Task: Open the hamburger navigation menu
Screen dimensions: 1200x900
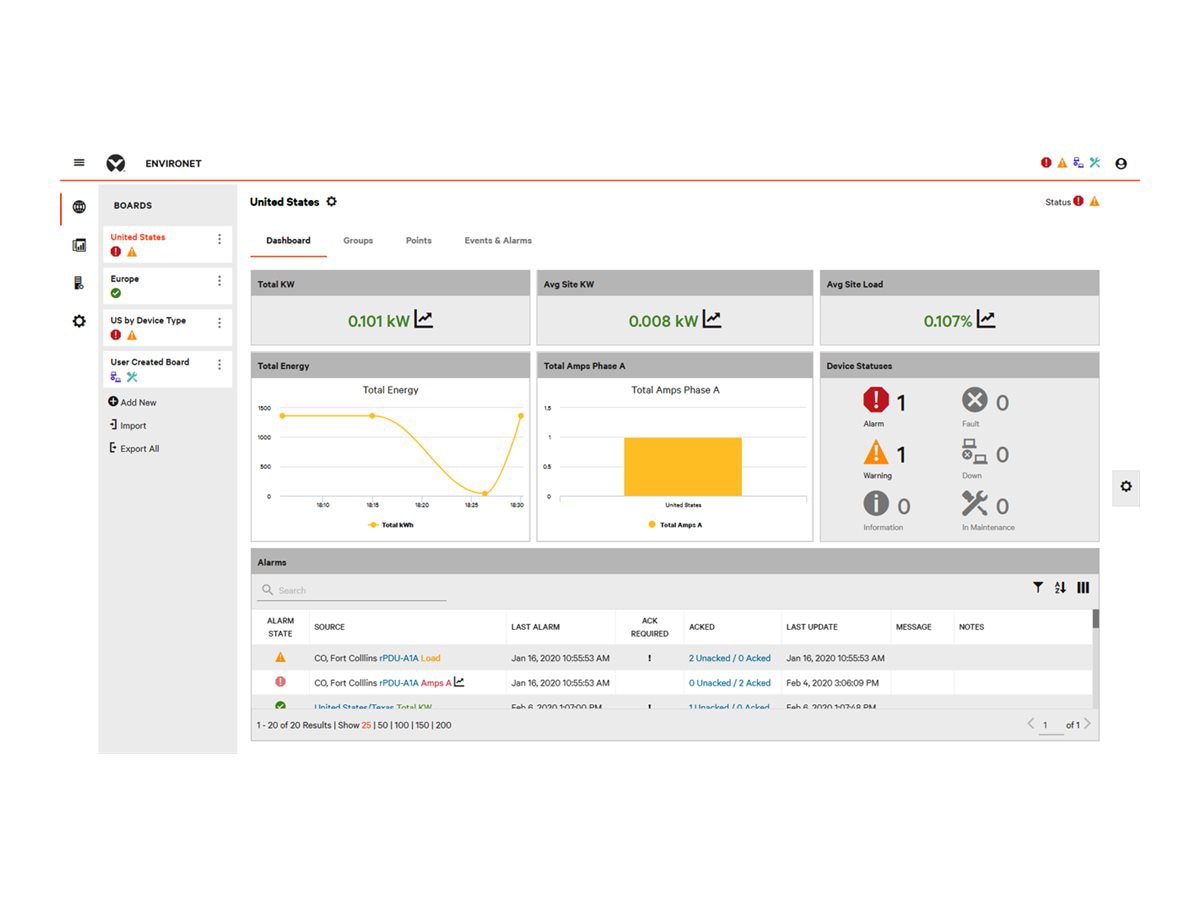Action: [79, 162]
